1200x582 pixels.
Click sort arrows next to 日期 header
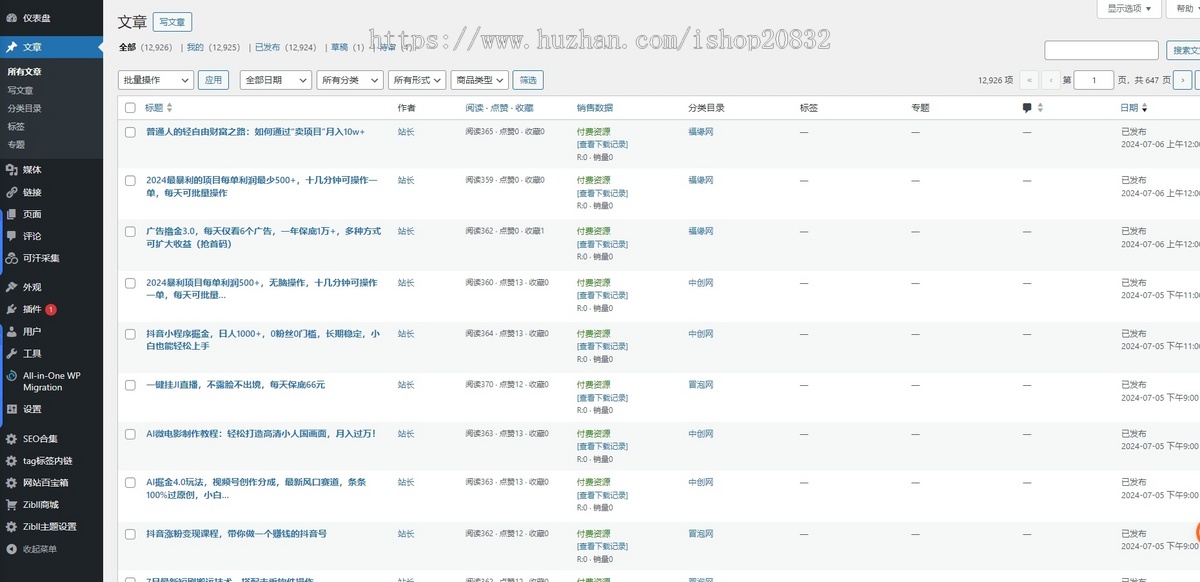(1145, 108)
